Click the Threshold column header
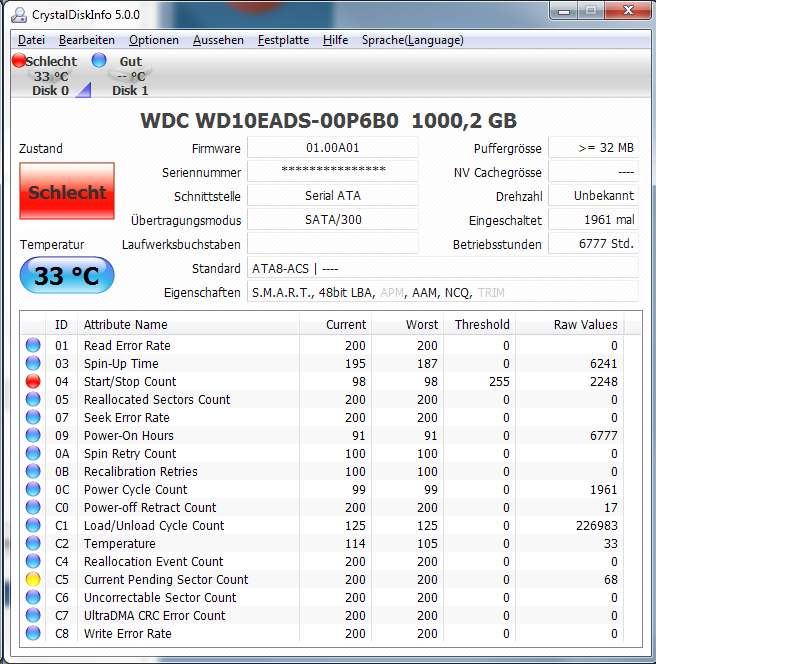The width and height of the screenshot is (791, 664). 479,324
